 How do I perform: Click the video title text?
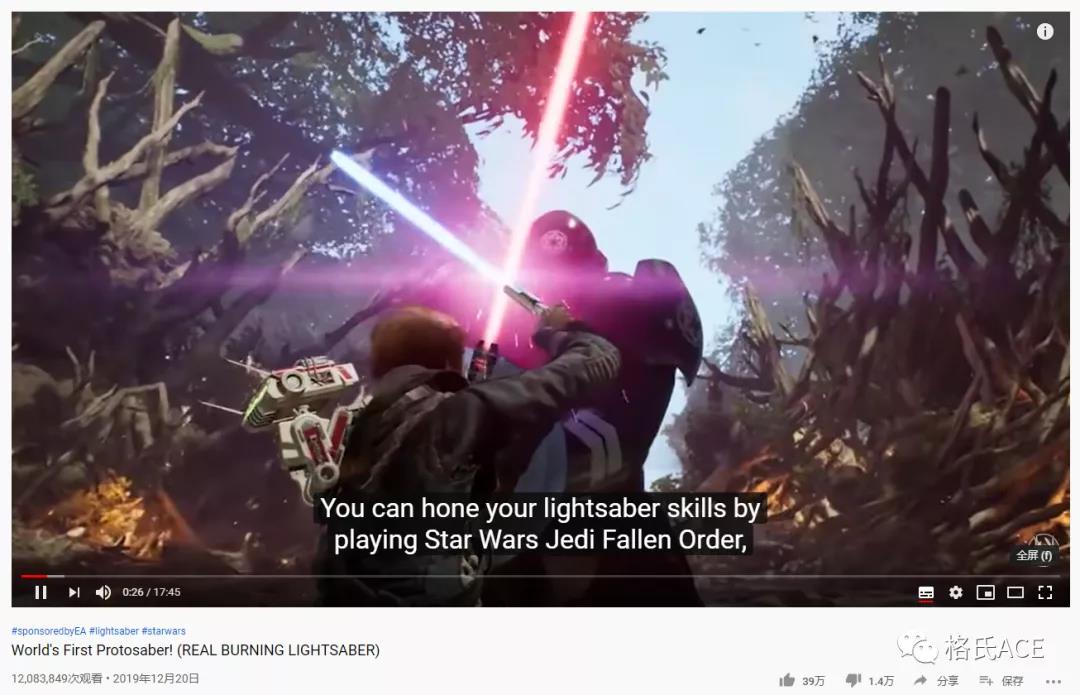click(196, 650)
